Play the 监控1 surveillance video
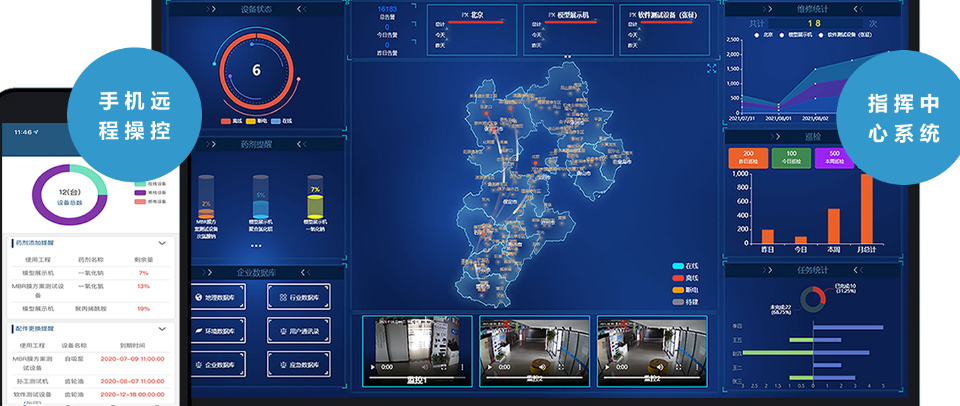The image size is (960, 406). (374, 367)
